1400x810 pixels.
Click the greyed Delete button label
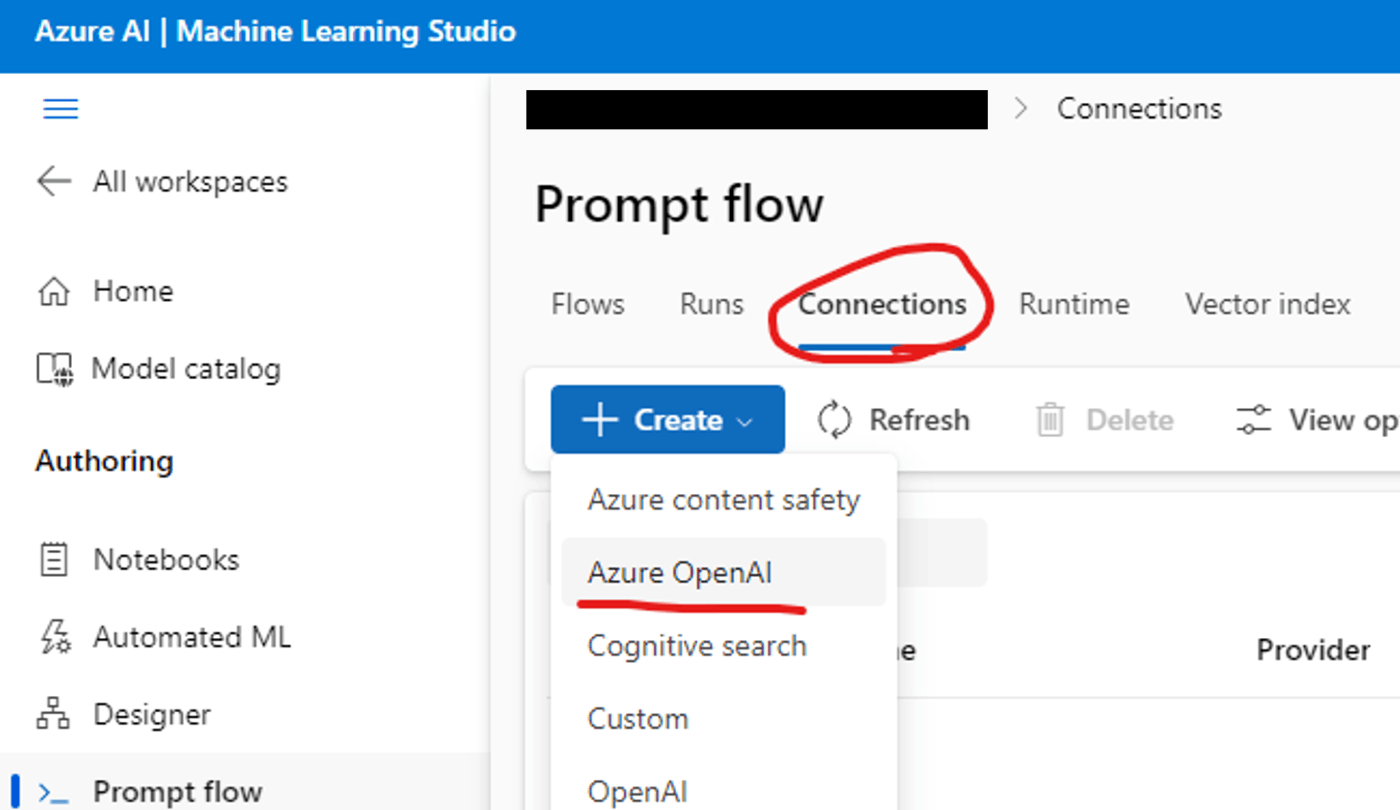point(1130,420)
